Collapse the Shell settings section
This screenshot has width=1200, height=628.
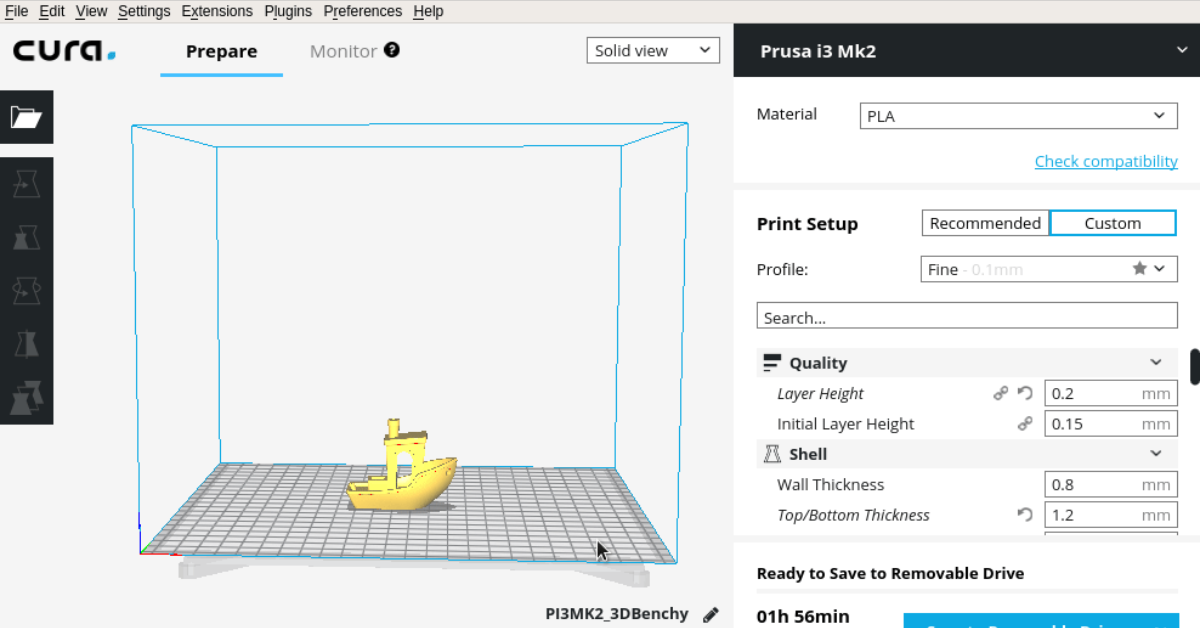(x=1156, y=453)
